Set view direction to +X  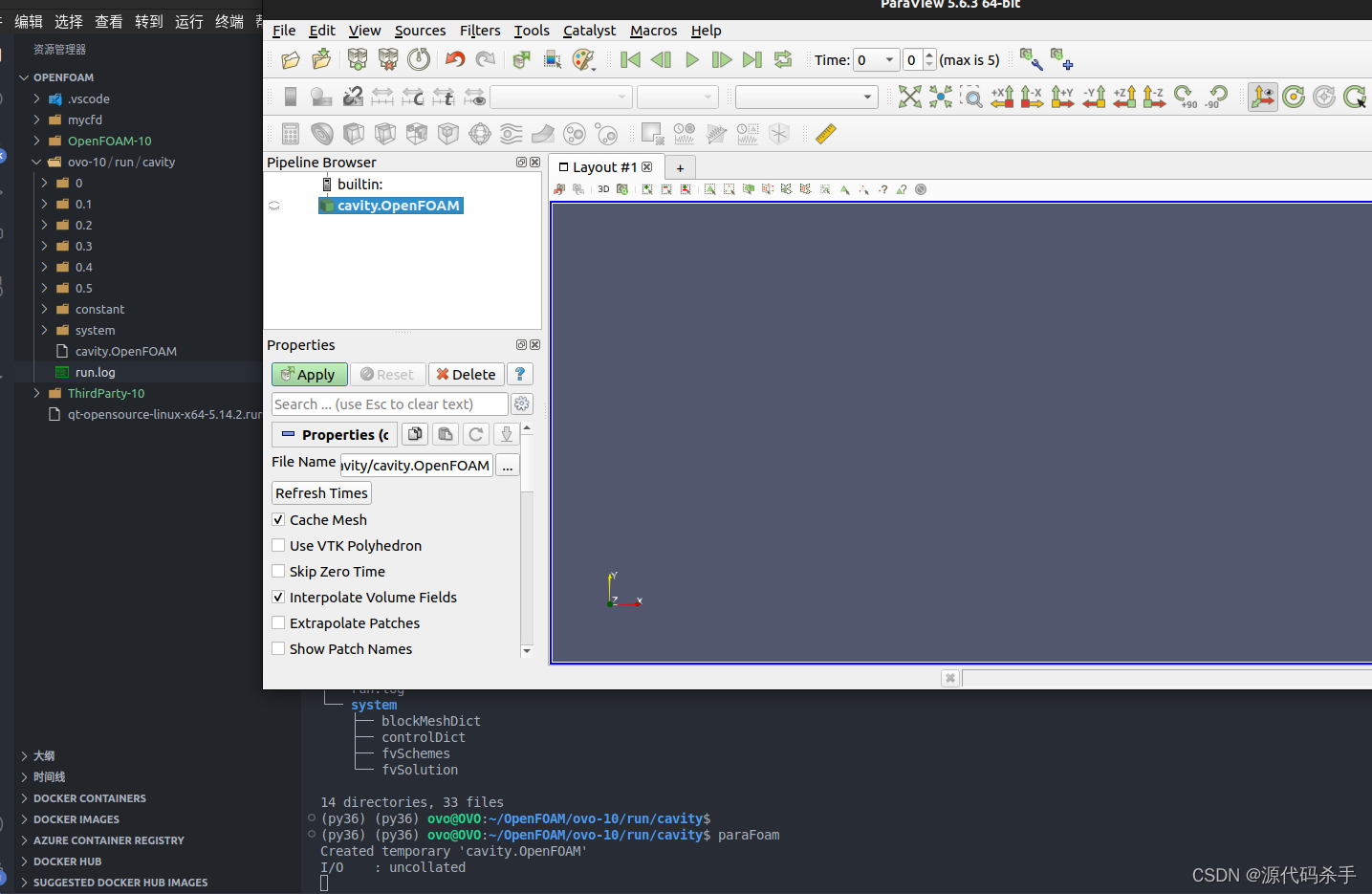(1002, 97)
